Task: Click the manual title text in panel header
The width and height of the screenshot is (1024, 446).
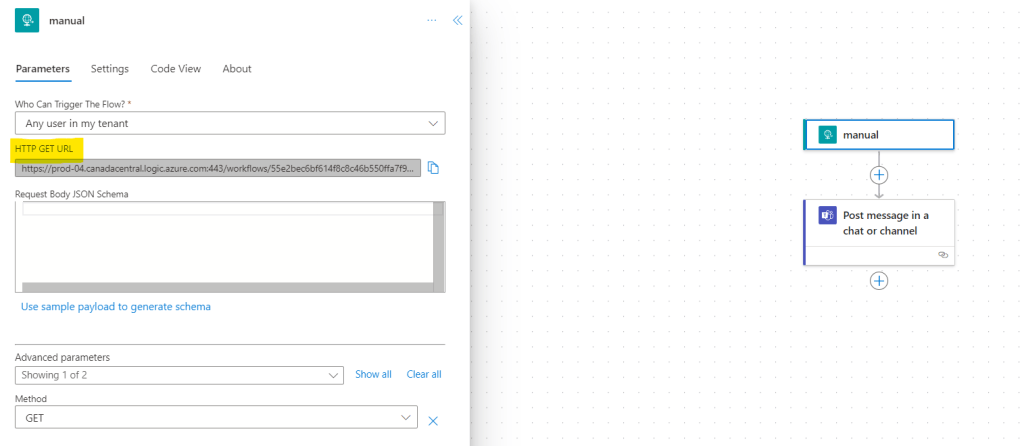Action: [x=67, y=20]
